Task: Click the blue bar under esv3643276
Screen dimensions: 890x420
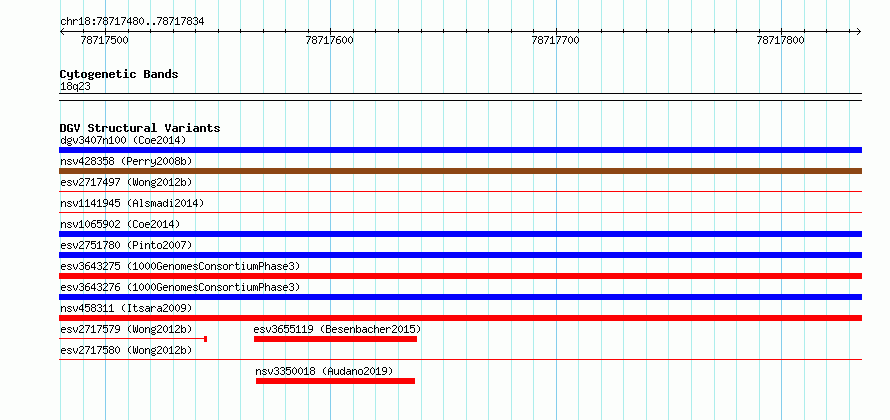Action: pos(460,297)
